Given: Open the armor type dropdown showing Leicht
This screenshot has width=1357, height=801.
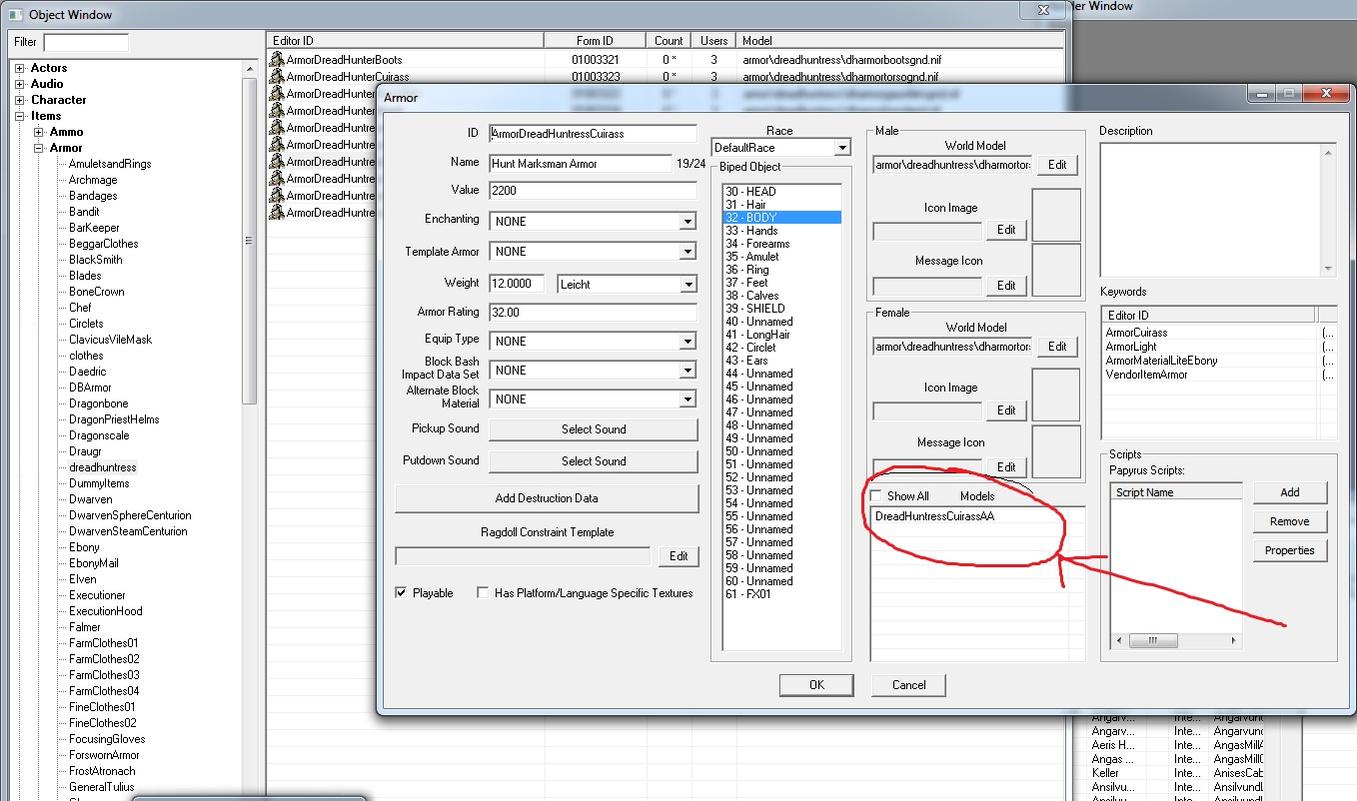Looking at the screenshot, I should (x=687, y=285).
